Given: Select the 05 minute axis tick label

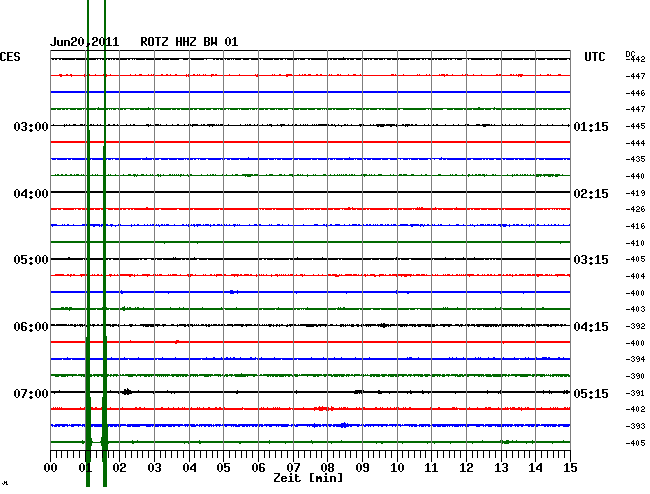Looking at the screenshot, I should coord(223,468).
